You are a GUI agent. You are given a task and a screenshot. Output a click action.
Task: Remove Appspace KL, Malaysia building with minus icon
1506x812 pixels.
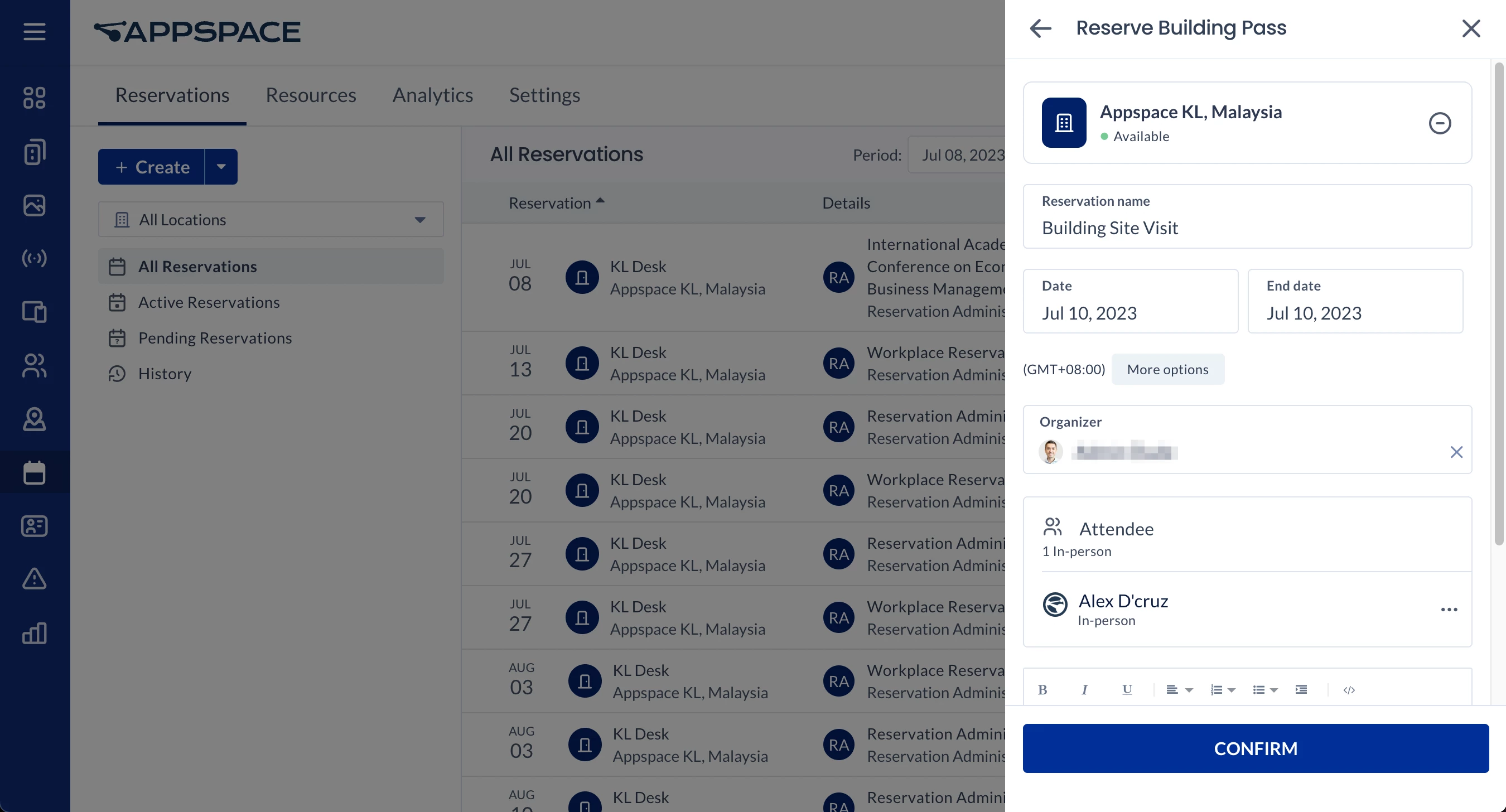[1440, 123]
